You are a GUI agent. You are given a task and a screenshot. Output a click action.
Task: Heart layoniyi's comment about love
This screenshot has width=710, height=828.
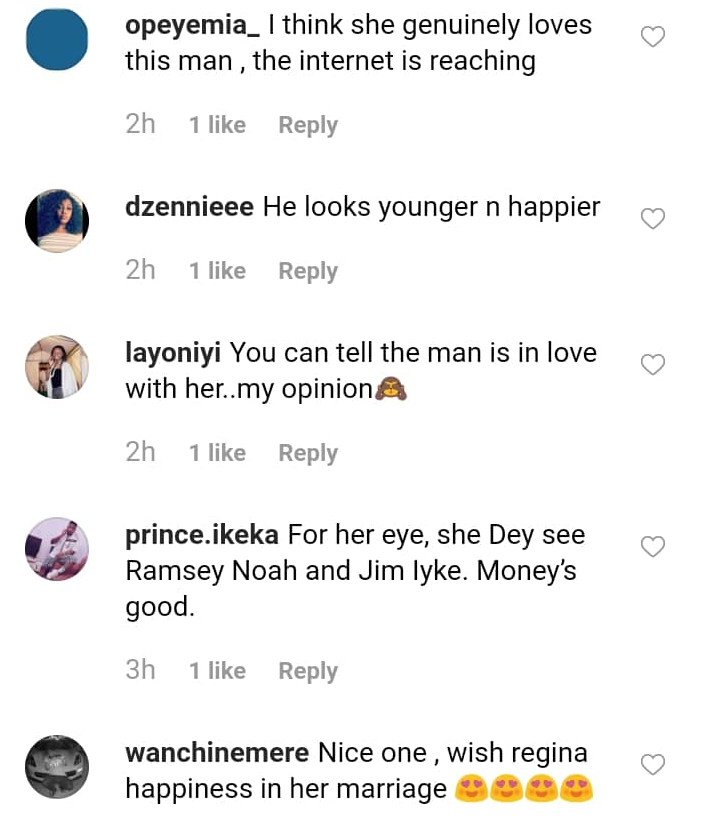(x=652, y=365)
